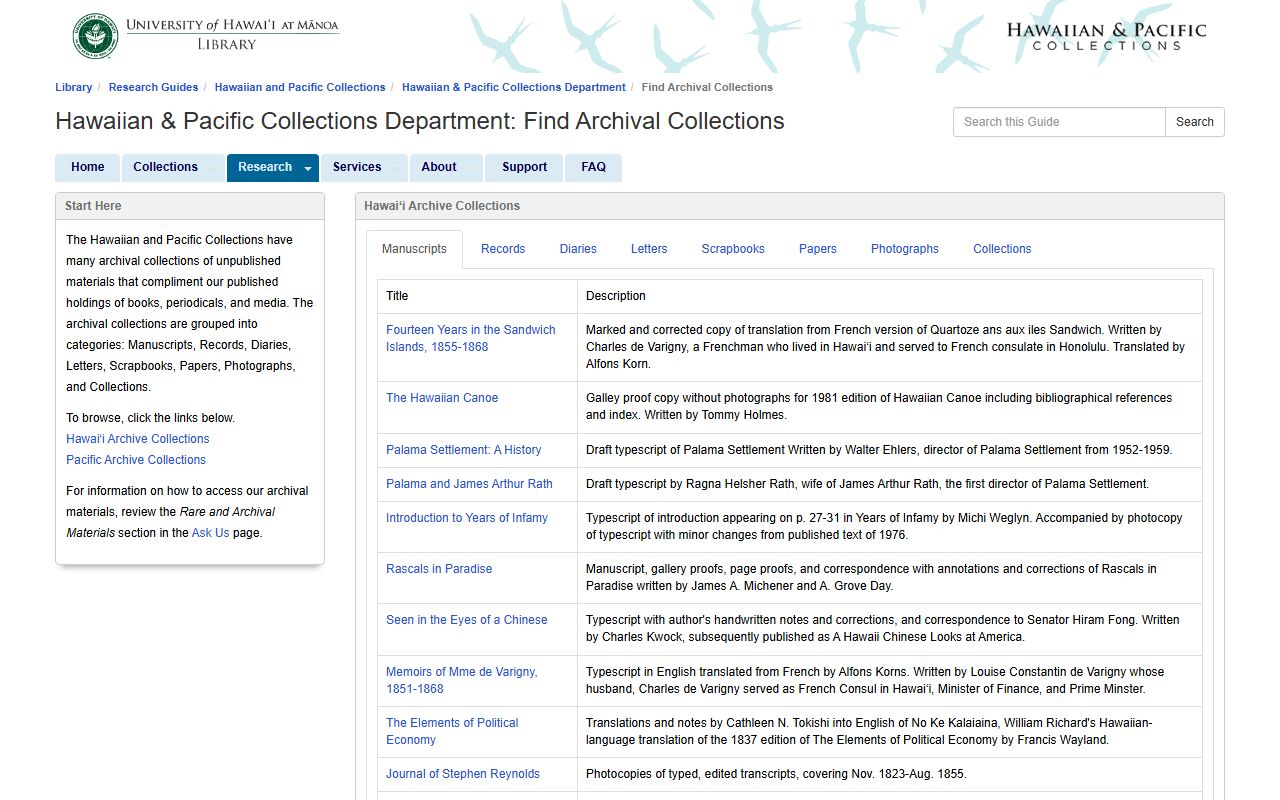Click the University of Hawaii Library logo
1280x800 pixels.
(x=205, y=36)
